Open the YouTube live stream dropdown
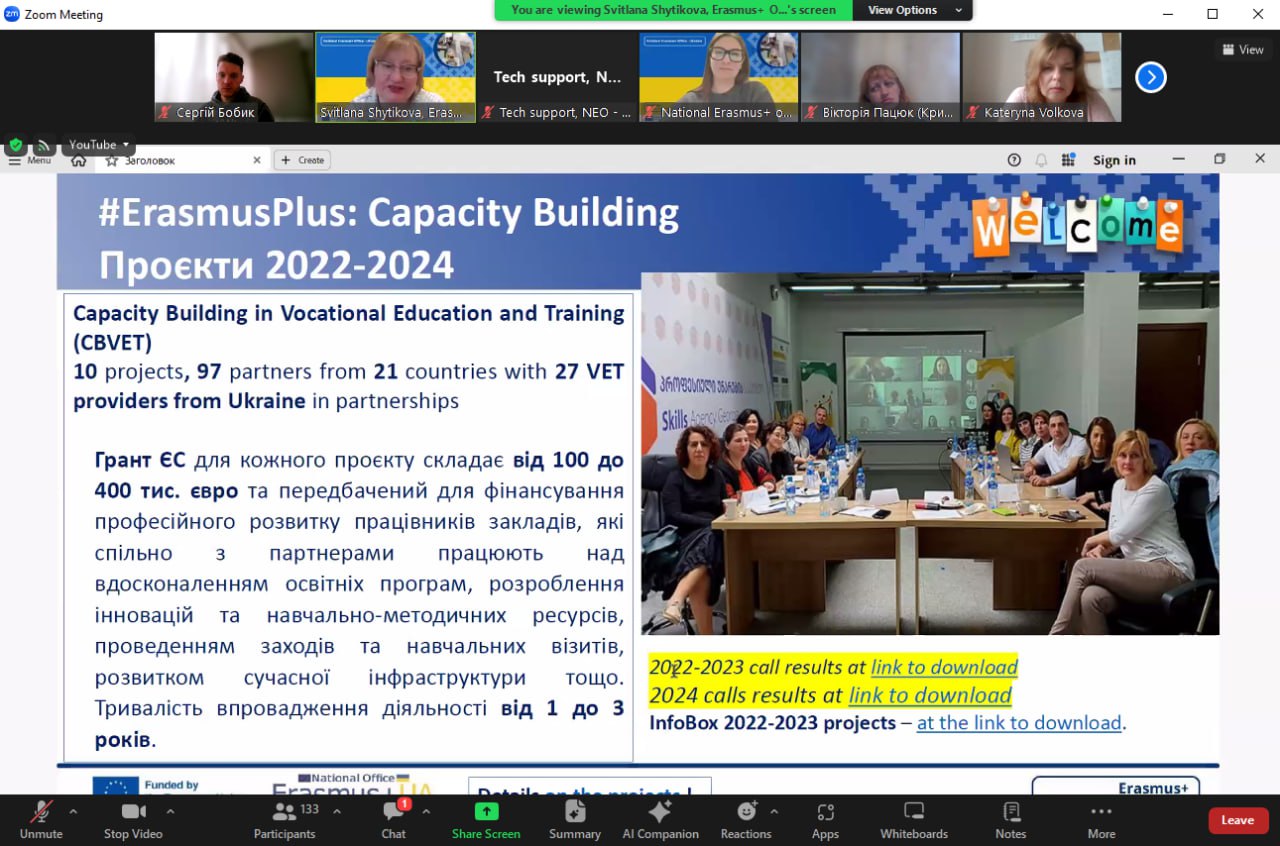 99,145
